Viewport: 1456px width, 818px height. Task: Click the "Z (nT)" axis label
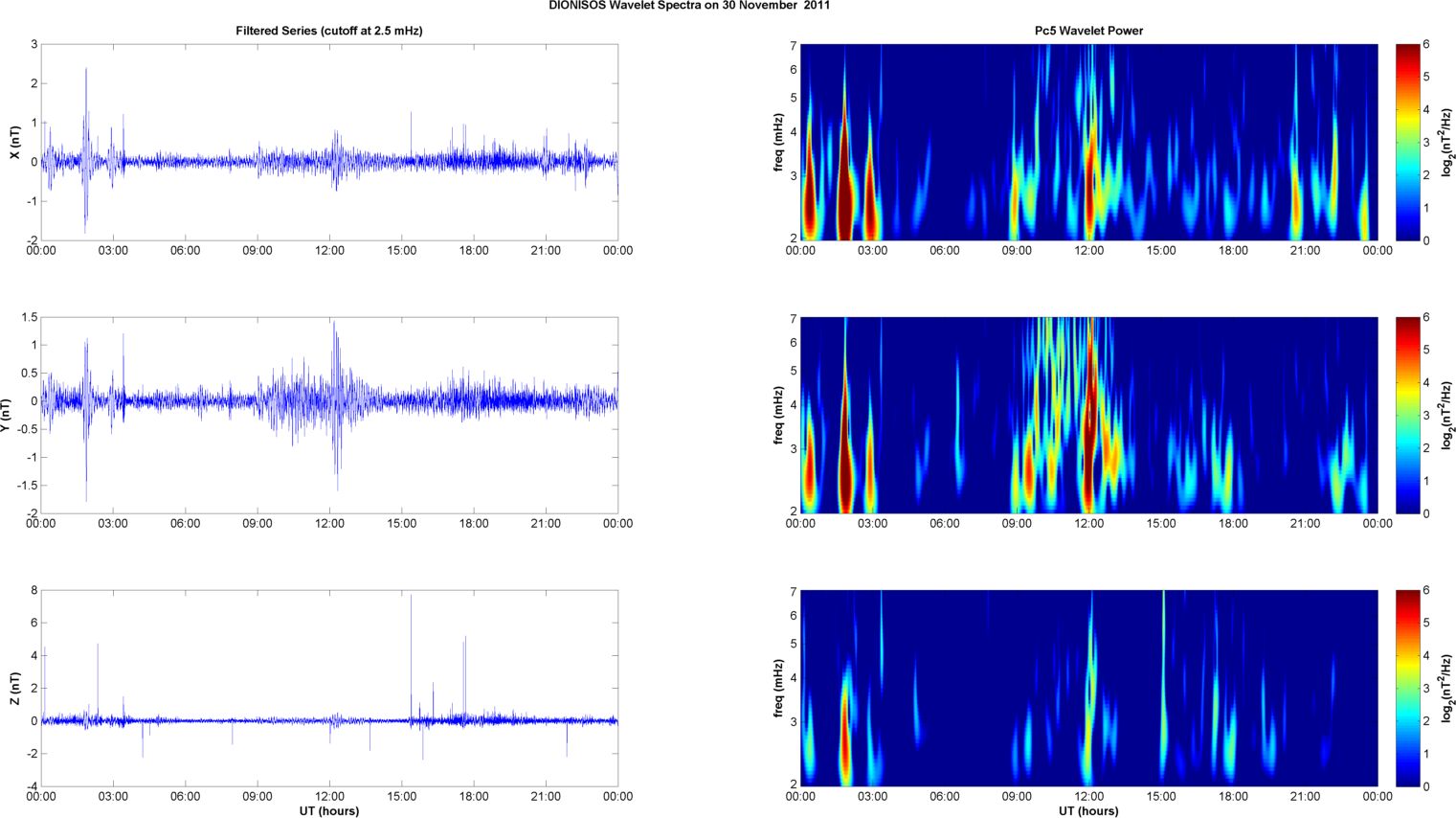14,688
